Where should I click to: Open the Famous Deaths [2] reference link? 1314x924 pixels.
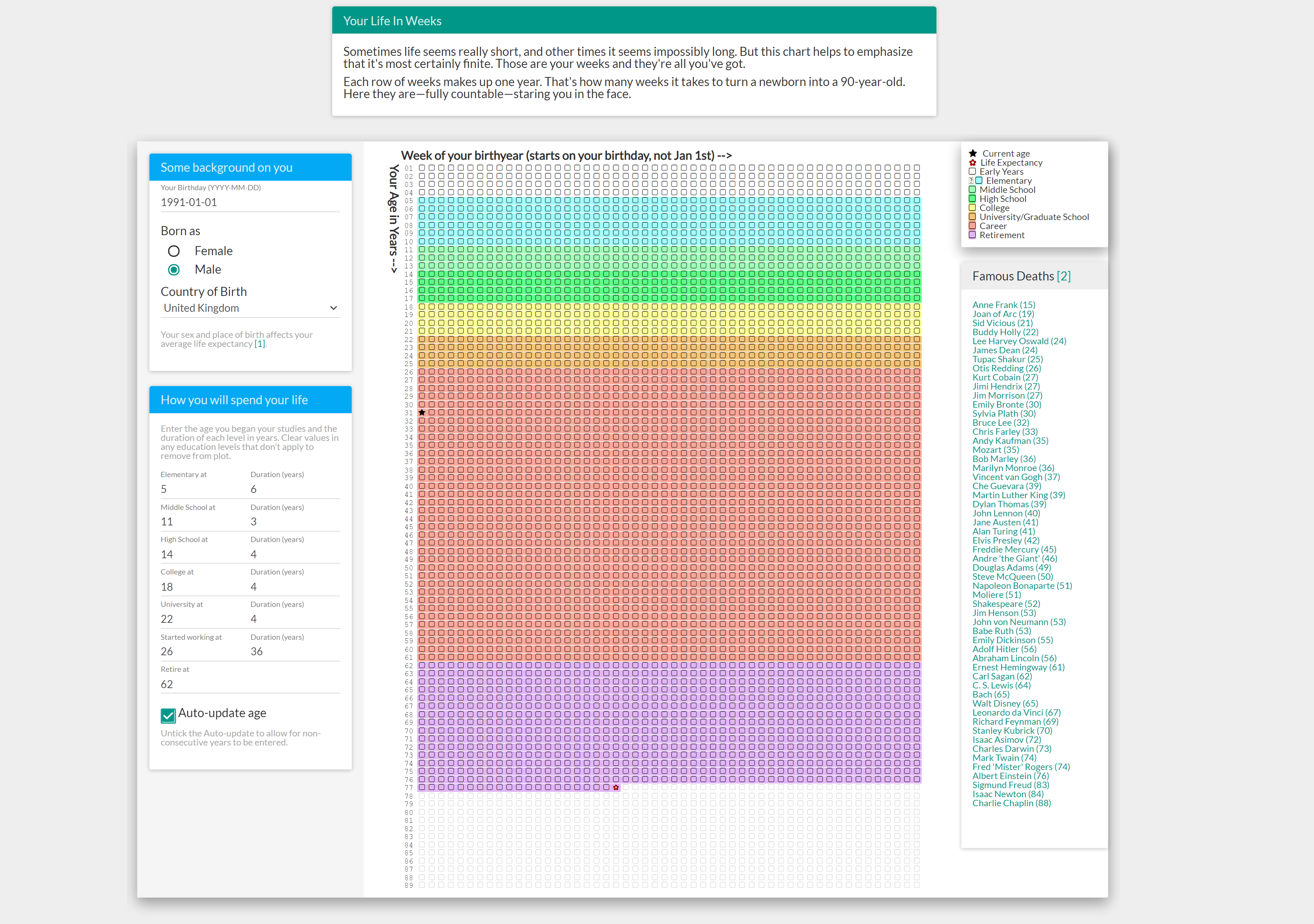coord(1063,276)
